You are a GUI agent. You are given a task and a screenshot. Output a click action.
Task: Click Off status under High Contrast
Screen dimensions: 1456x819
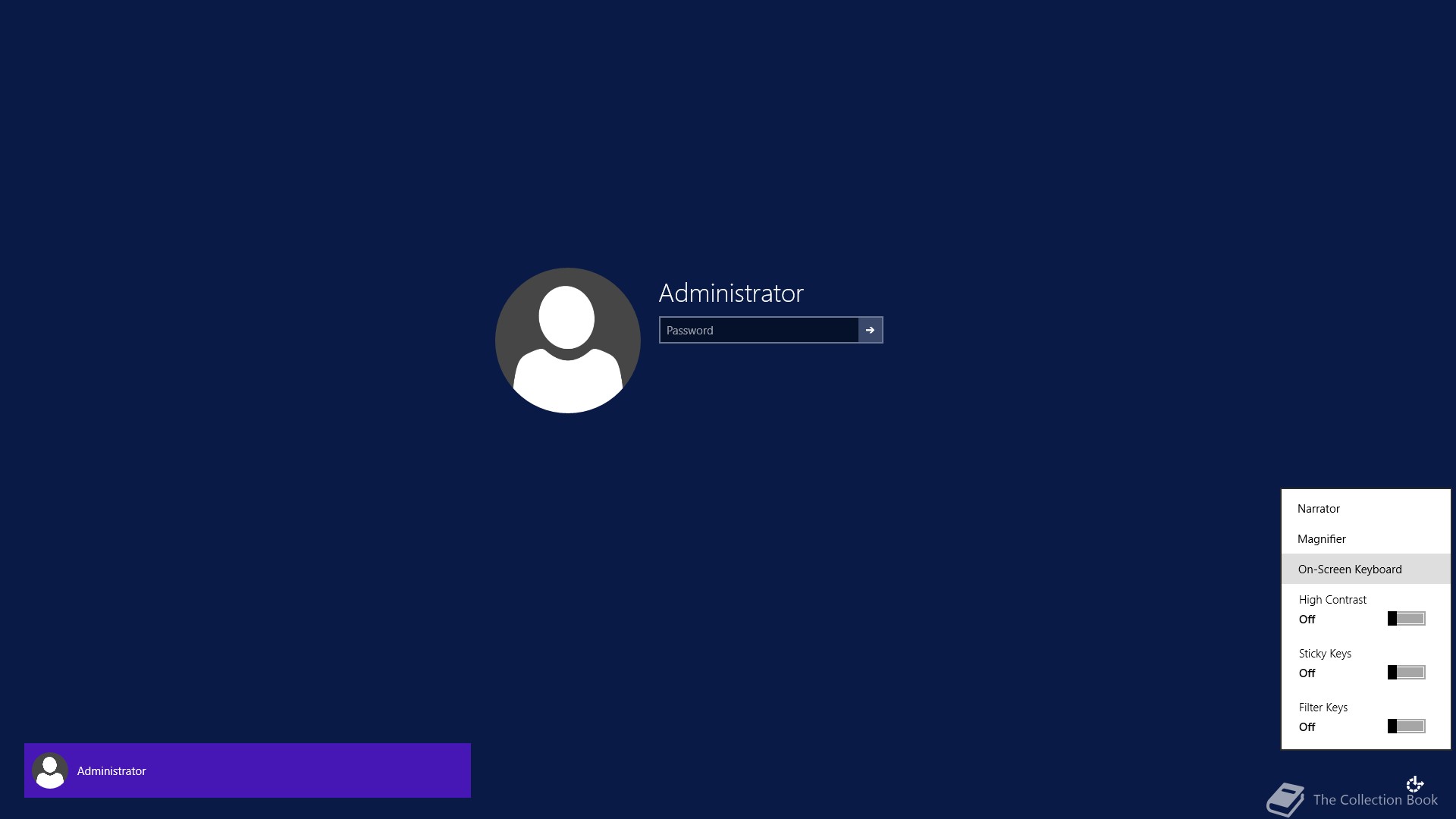pos(1307,620)
